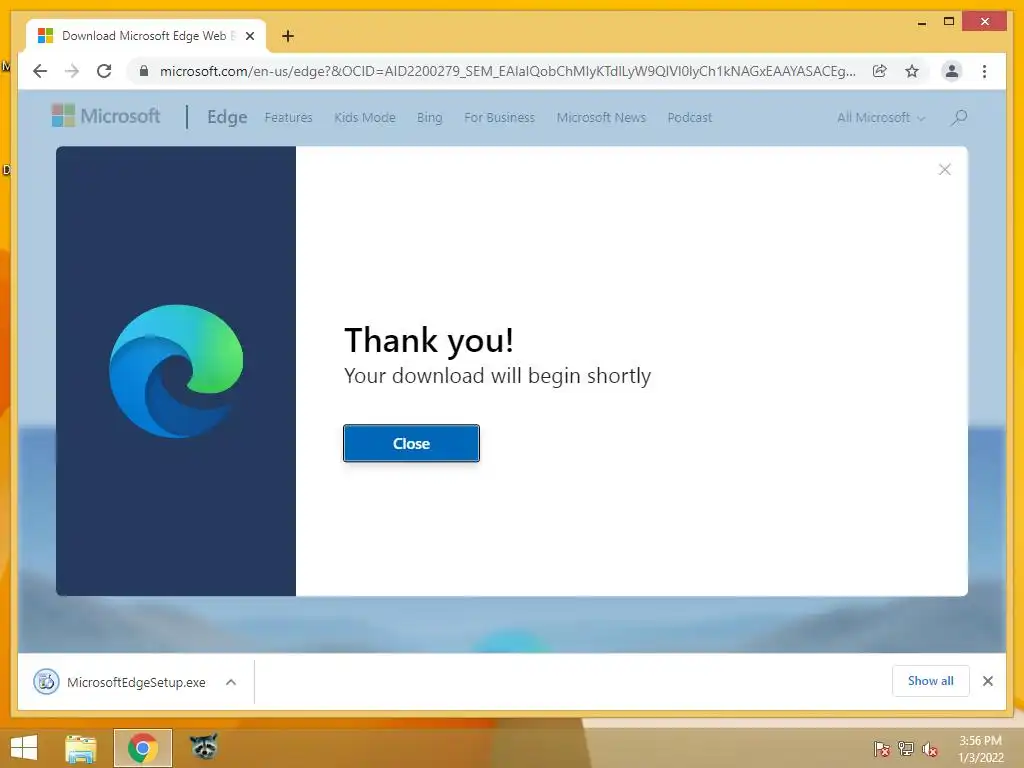Minimize the Chrome window

click(x=921, y=22)
